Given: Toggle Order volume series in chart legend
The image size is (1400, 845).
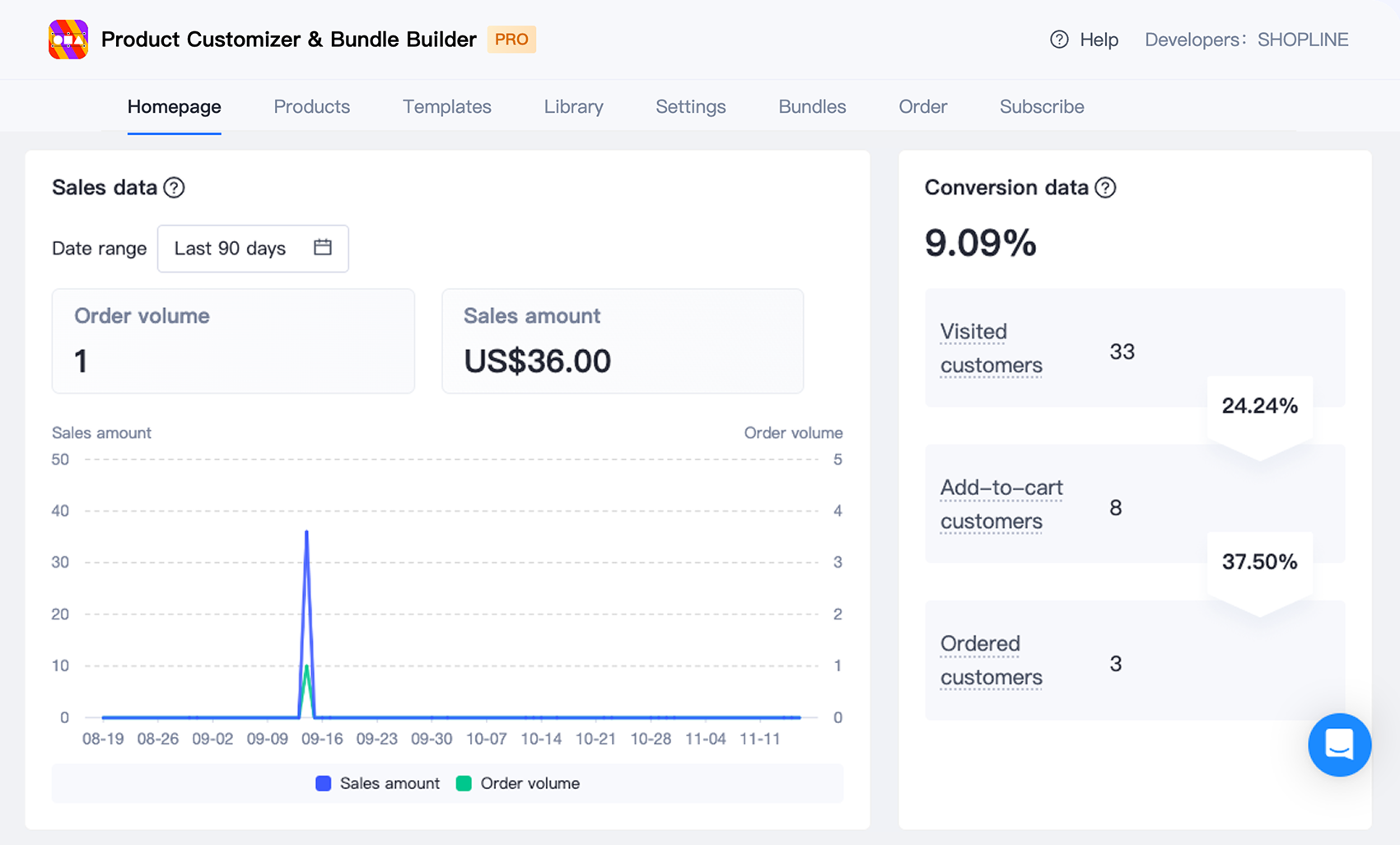Looking at the screenshot, I should point(518,783).
